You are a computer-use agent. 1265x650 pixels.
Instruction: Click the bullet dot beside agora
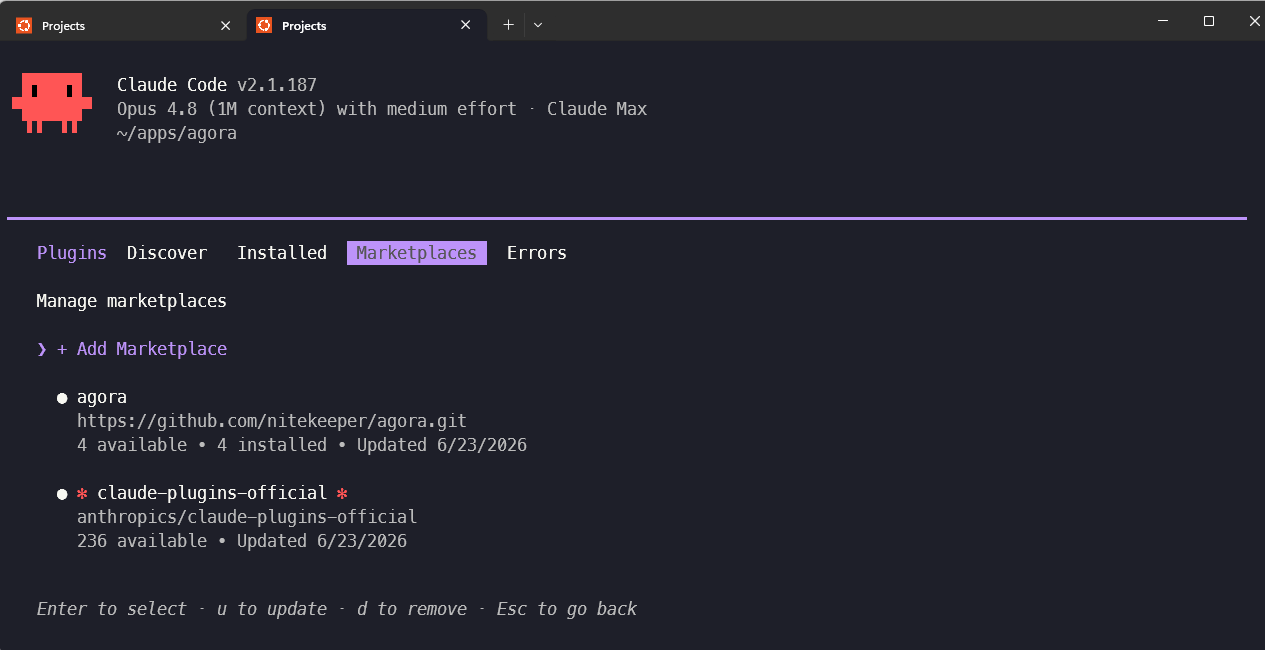point(62,398)
